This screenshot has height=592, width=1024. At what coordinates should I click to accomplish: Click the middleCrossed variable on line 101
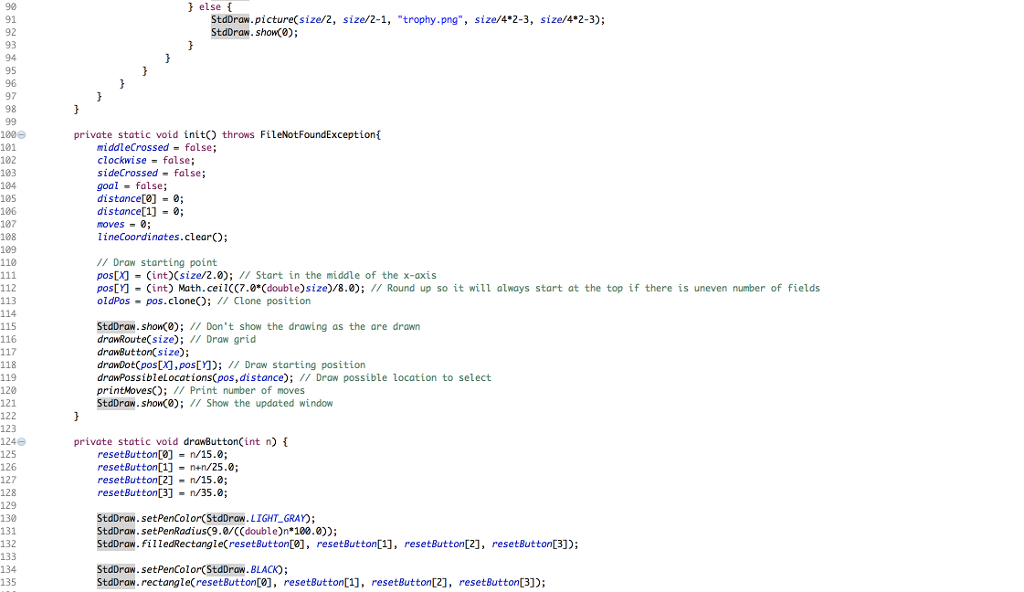[x=132, y=147]
